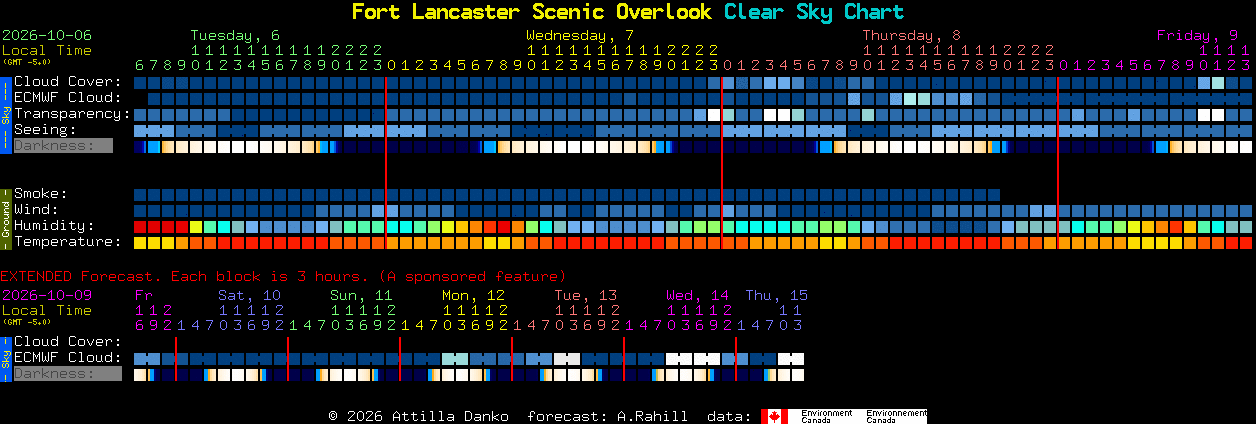This screenshot has width=1256, height=424.
Task: Click the top yellow Local Time label
Action: pos(46,50)
